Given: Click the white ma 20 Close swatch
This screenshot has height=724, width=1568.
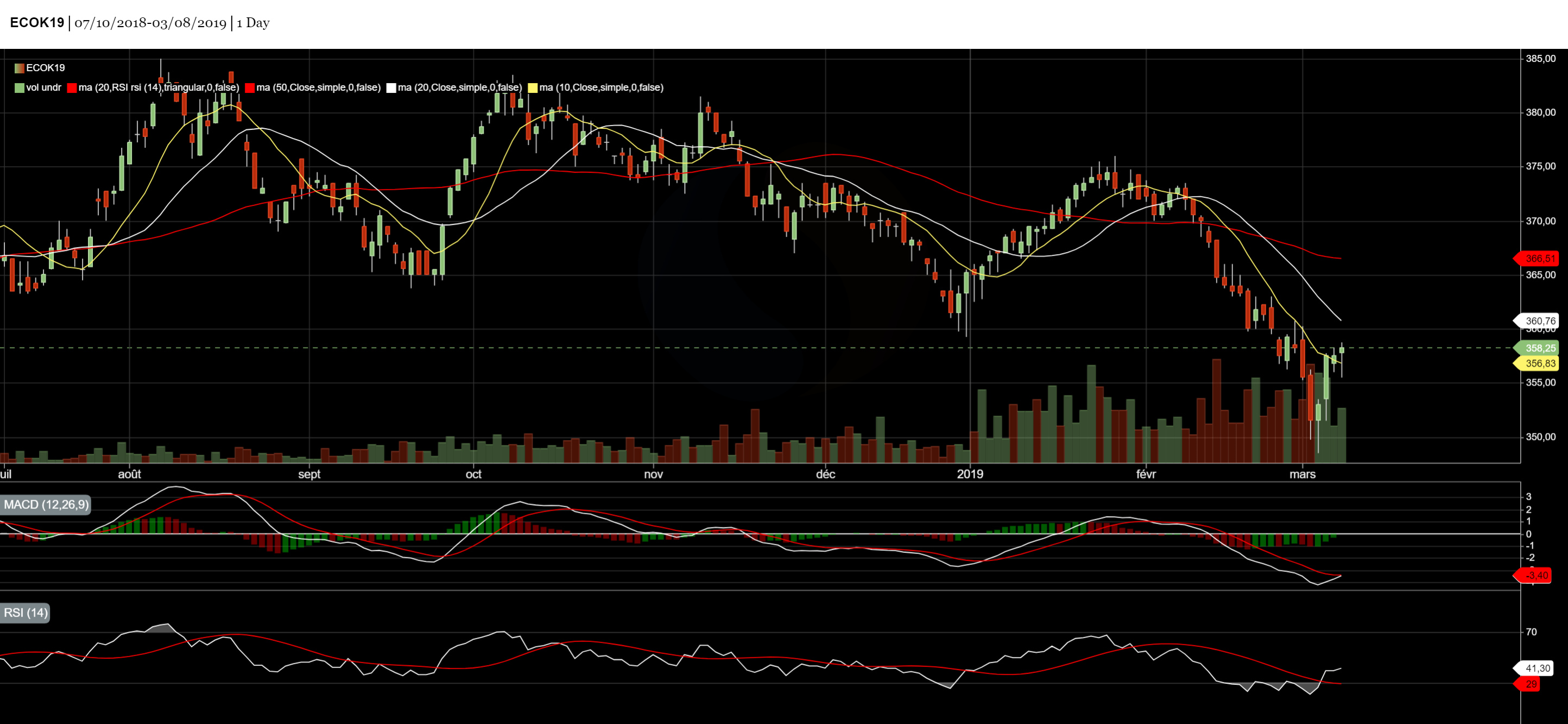Looking at the screenshot, I should (391, 87).
